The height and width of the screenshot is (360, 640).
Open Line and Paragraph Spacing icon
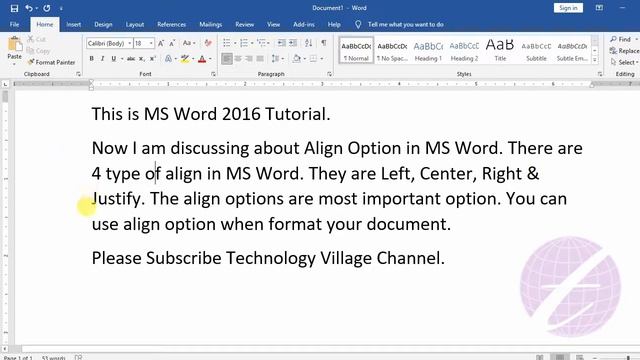click(x=276, y=59)
